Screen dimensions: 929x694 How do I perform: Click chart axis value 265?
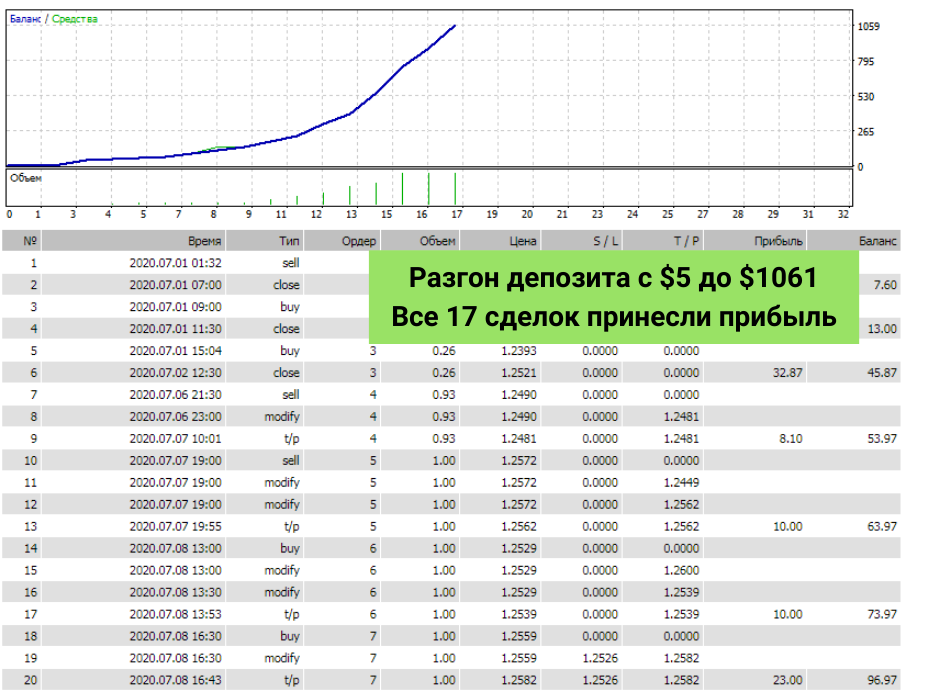pos(866,132)
